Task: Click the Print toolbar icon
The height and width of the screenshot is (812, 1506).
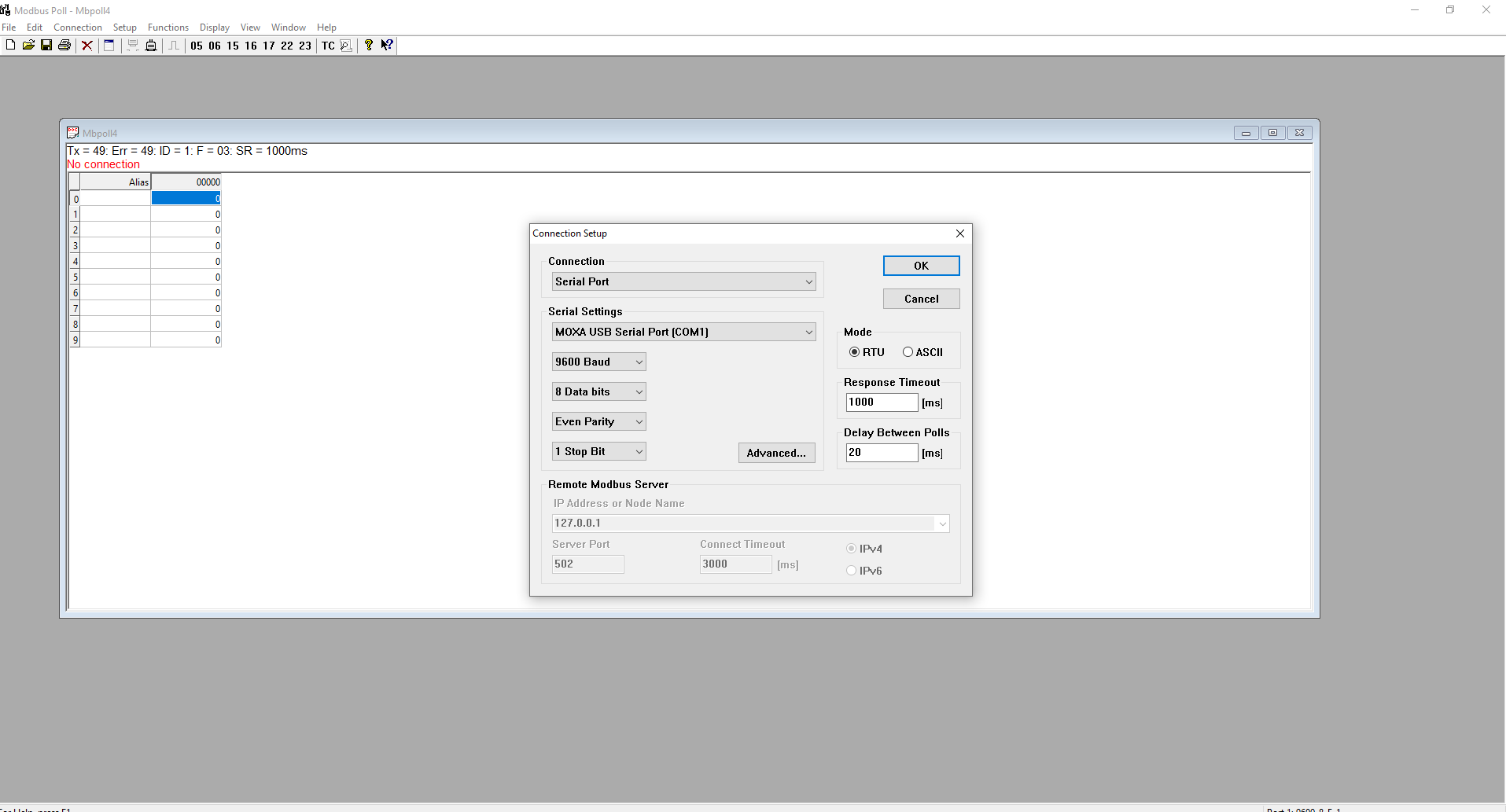Action: (x=64, y=46)
